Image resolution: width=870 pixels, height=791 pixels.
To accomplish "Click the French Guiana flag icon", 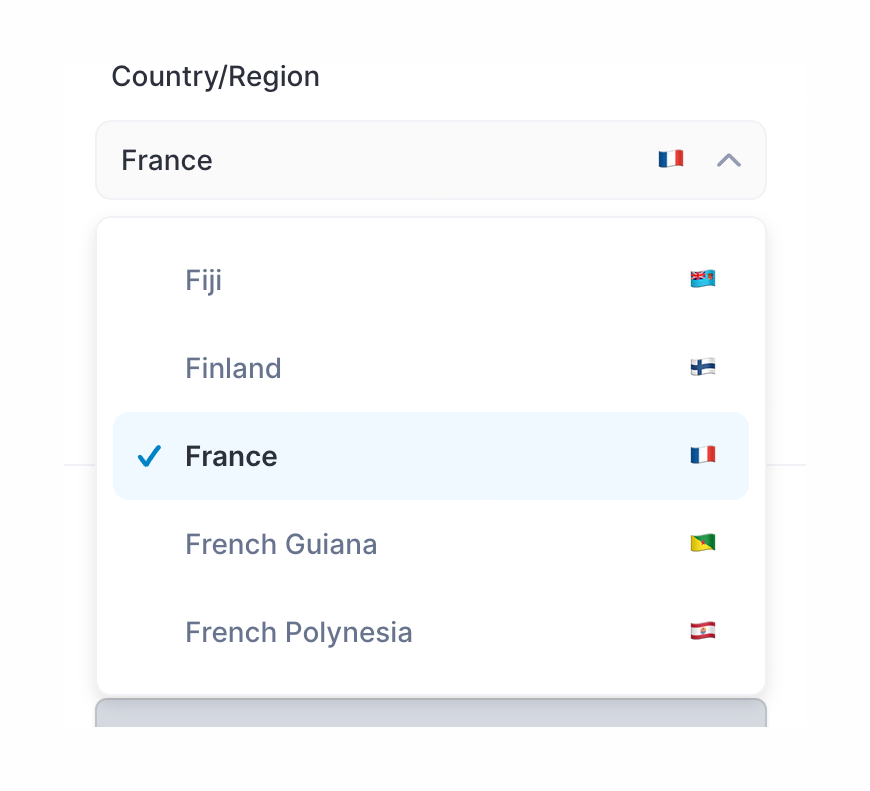I will coord(702,542).
